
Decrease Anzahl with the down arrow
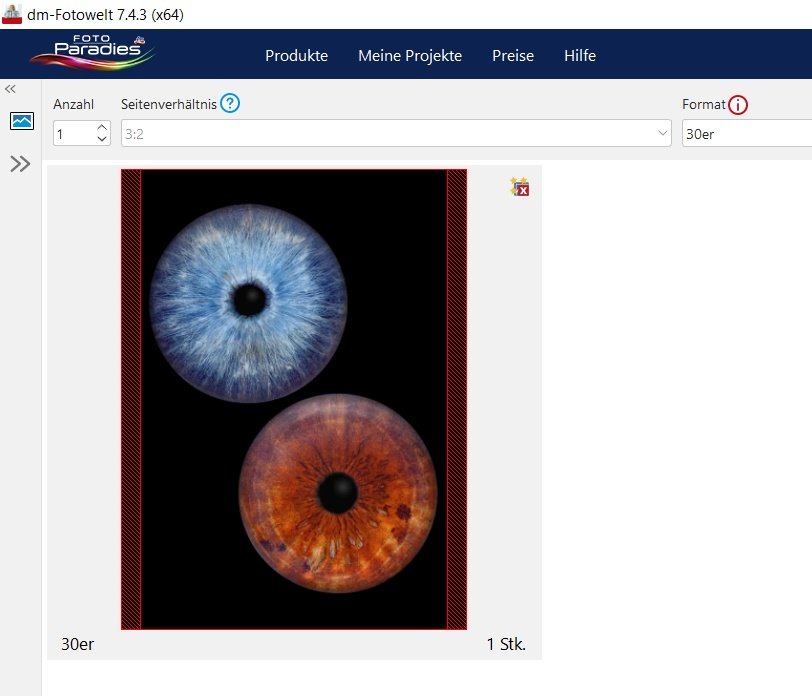point(101,139)
